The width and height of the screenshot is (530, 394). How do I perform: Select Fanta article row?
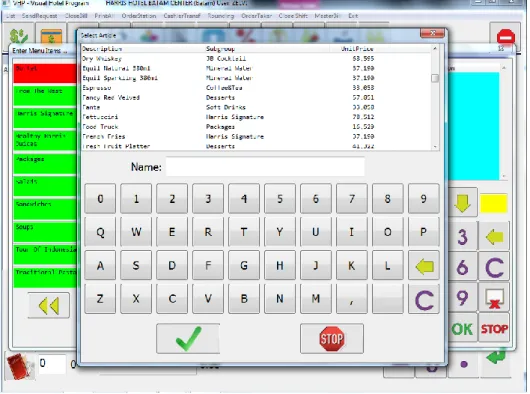click(256, 107)
